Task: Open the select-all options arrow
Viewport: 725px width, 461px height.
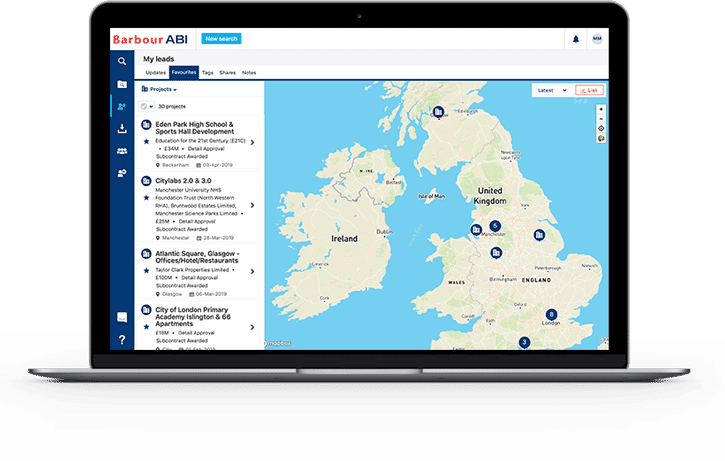Action: pos(151,107)
